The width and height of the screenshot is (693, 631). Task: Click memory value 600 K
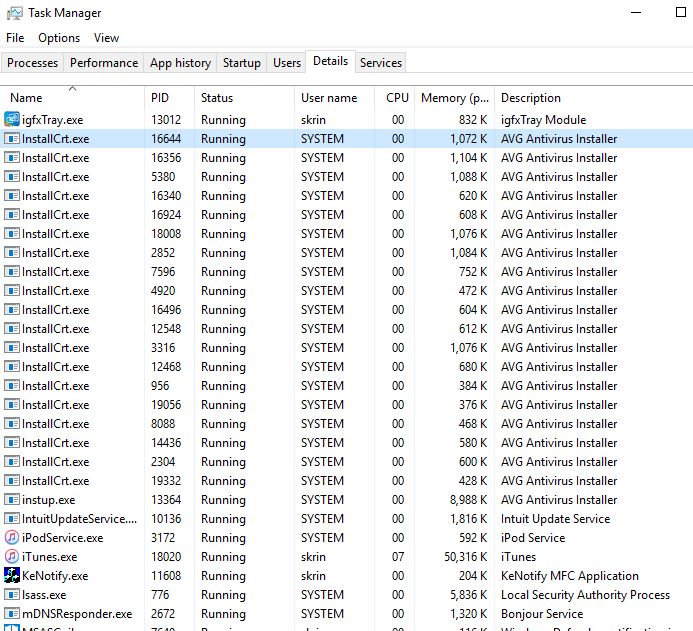[473, 462]
